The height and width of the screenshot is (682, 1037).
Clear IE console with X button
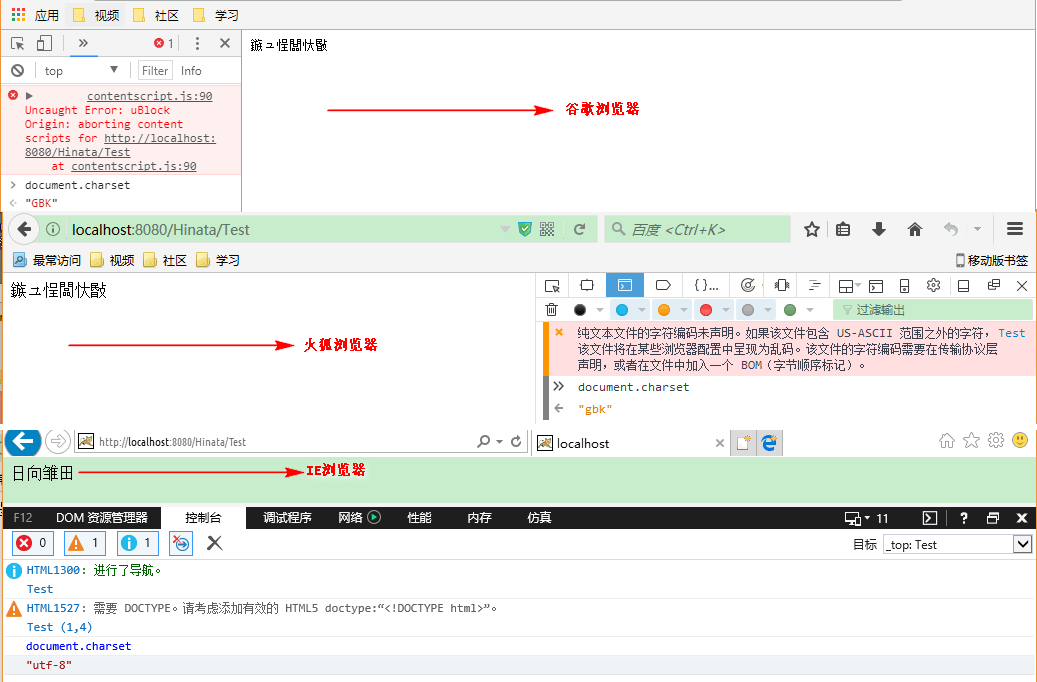pyautogui.click(x=214, y=544)
